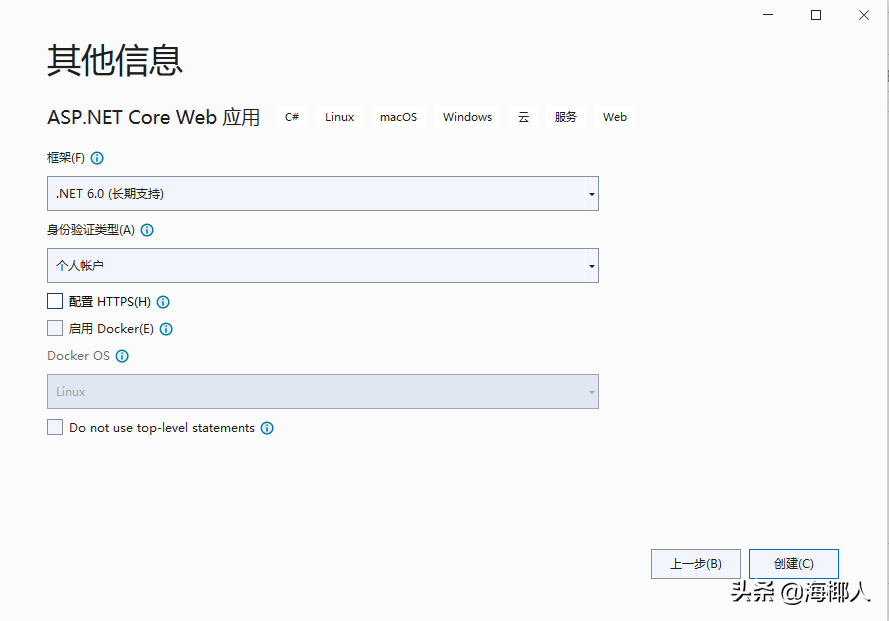Click the Windows tag

pos(467,117)
